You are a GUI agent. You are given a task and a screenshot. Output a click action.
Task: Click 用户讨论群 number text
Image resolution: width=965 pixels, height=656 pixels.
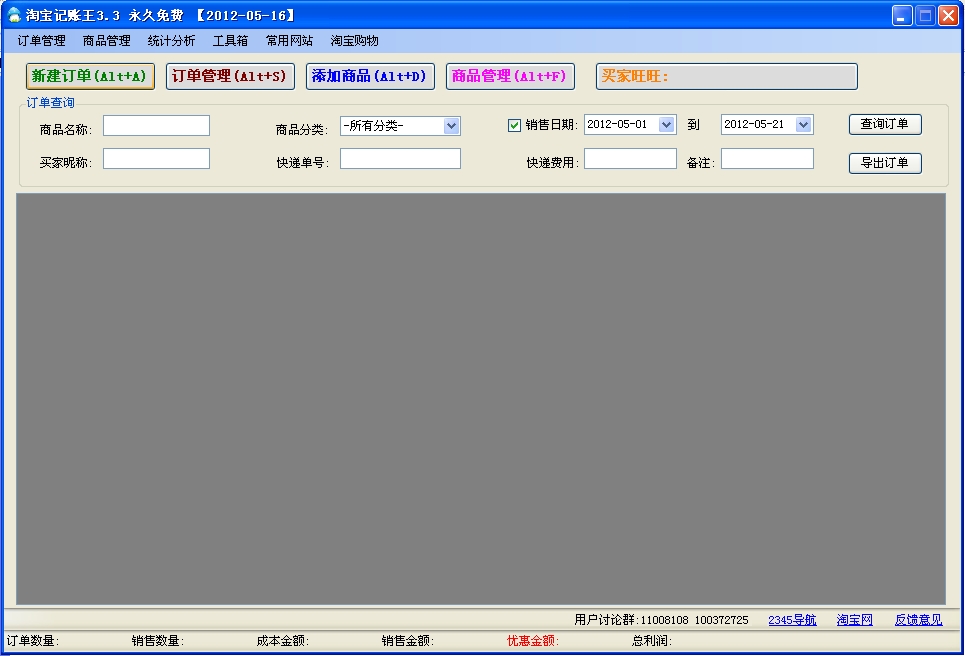pos(661,620)
